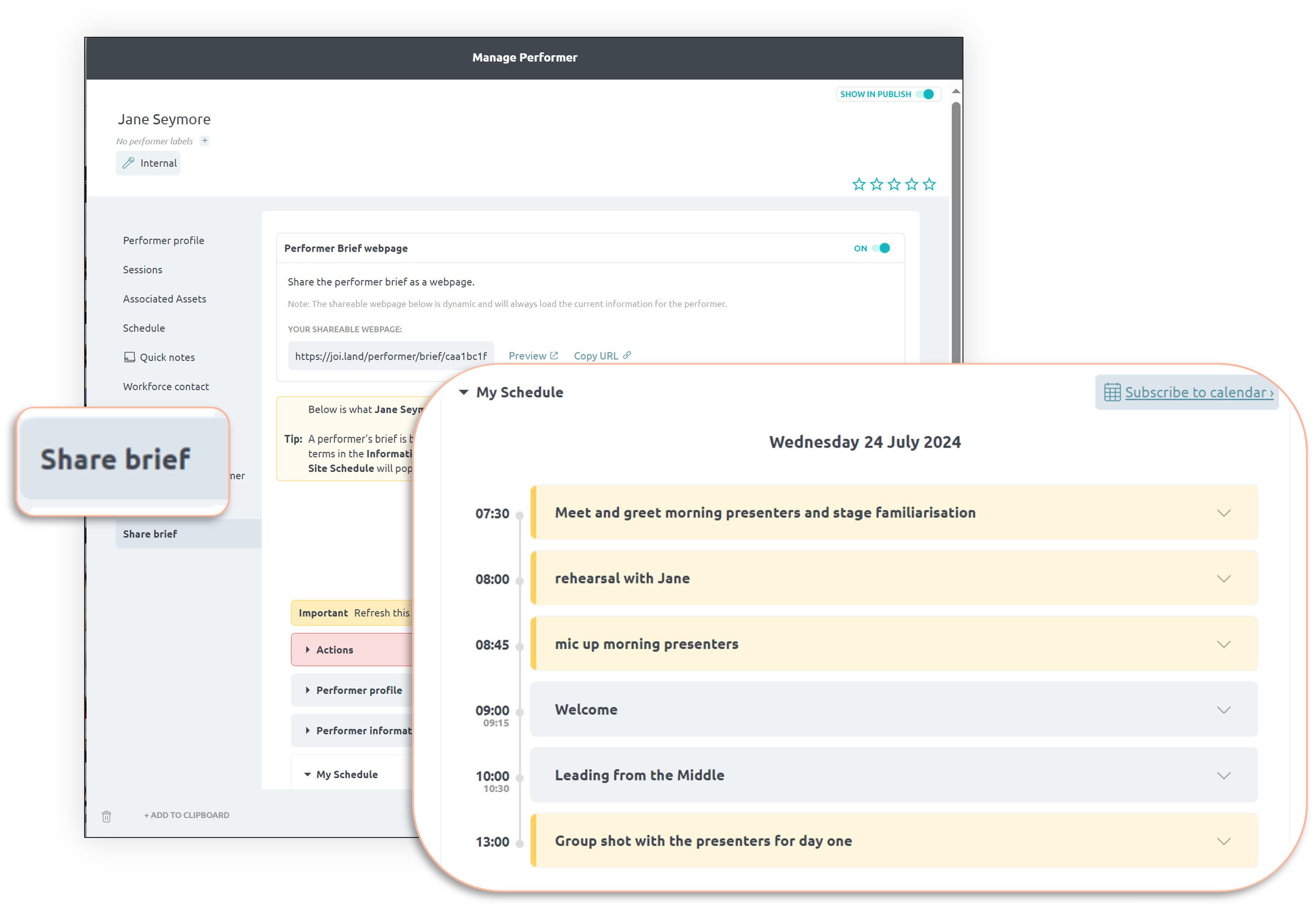Click the scrollbar up arrow

tap(956, 91)
